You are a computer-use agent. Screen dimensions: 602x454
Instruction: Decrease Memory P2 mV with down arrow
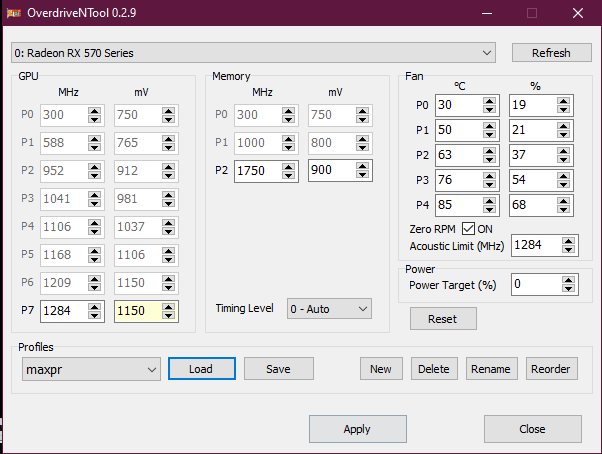click(362, 174)
